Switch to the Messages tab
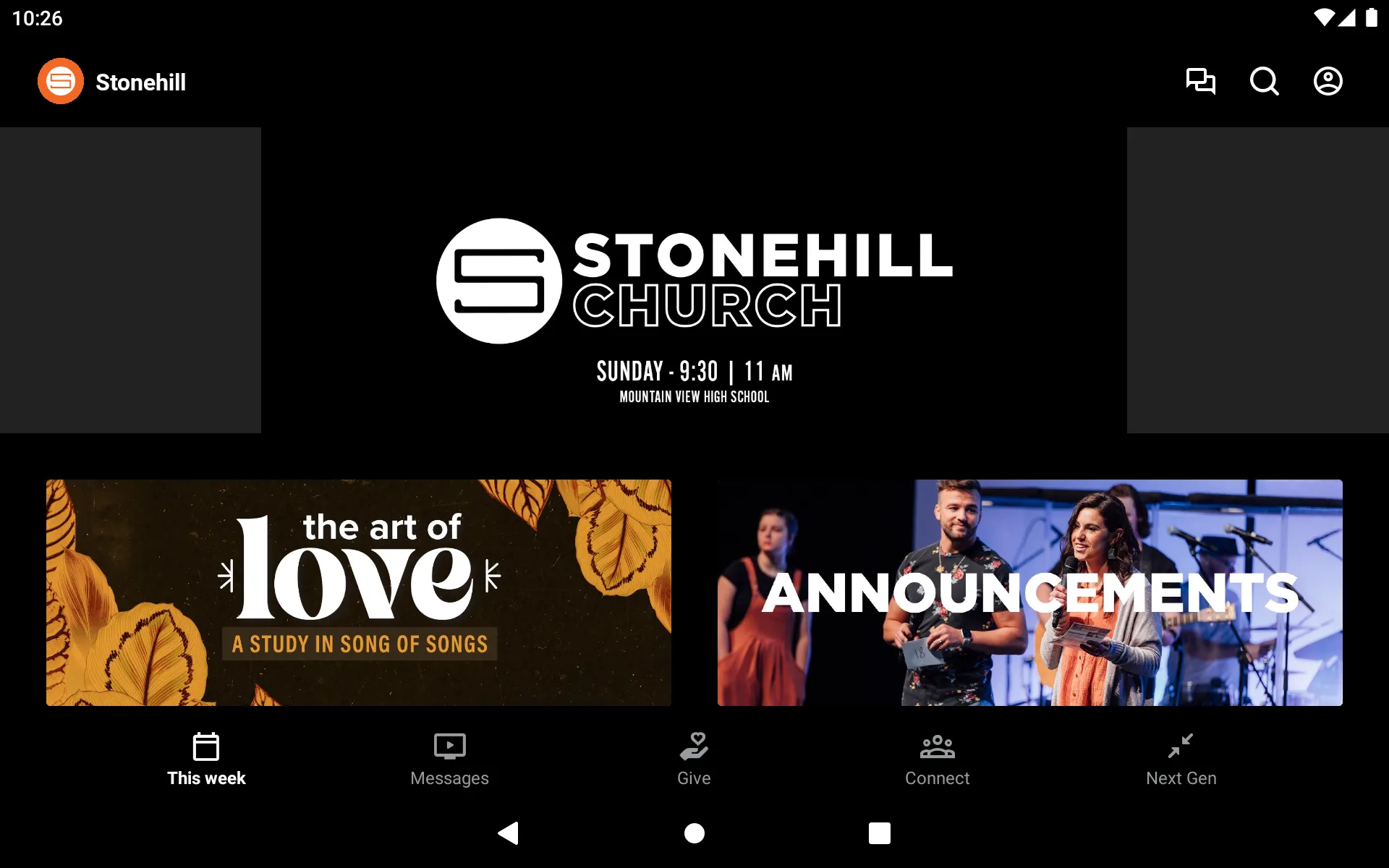The width and height of the screenshot is (1389, 868). coord(449,759)
